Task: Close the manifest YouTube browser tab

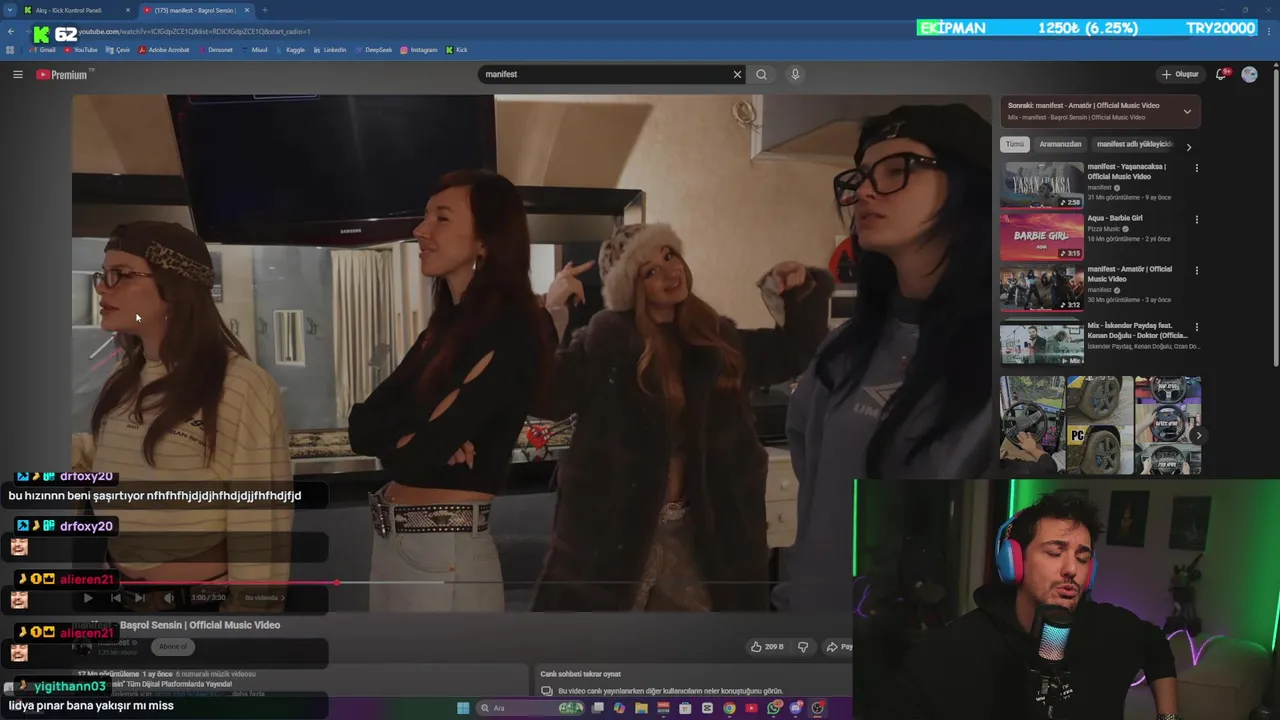Action: tap(247, 10)
